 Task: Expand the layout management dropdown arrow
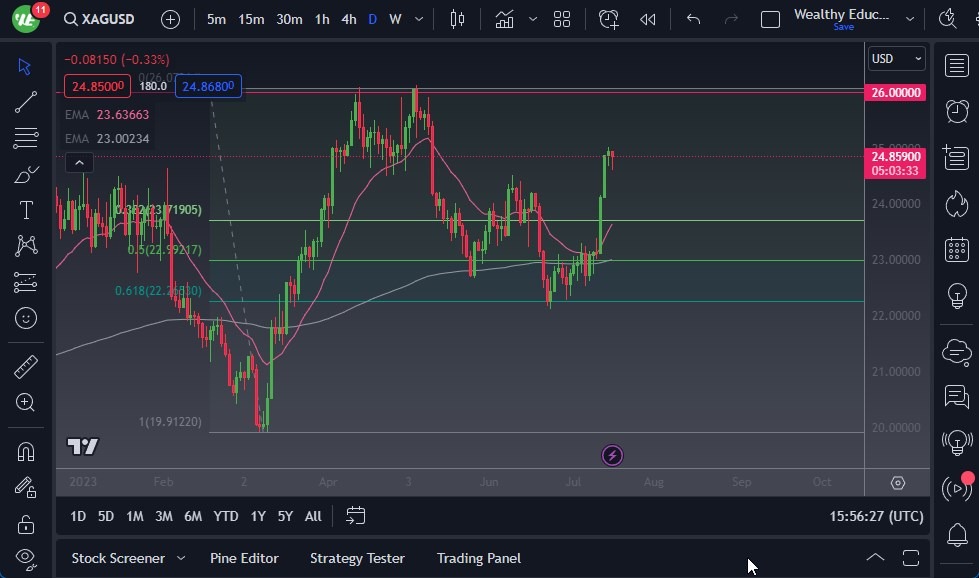tap(910, 19)
